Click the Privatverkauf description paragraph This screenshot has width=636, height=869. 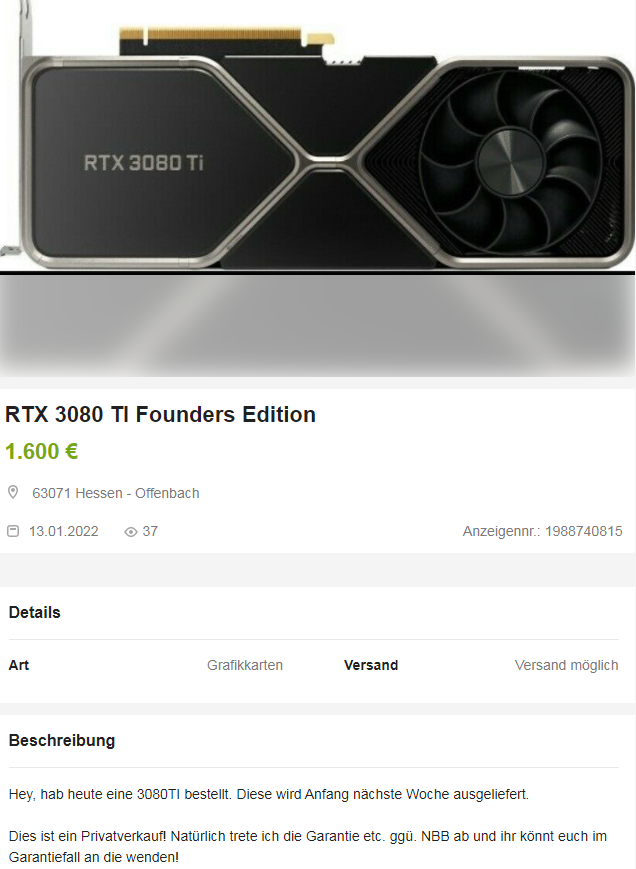pos(308,846)
